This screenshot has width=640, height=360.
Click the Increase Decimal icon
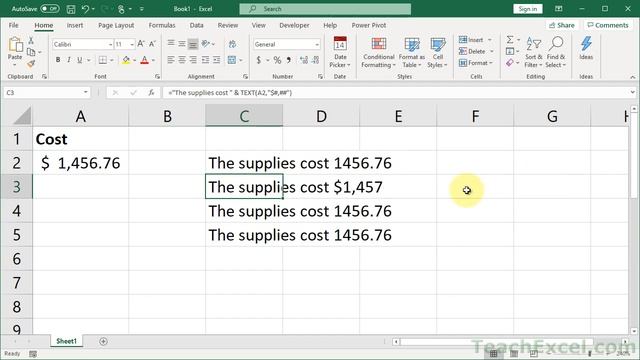[x=304, y=60]
